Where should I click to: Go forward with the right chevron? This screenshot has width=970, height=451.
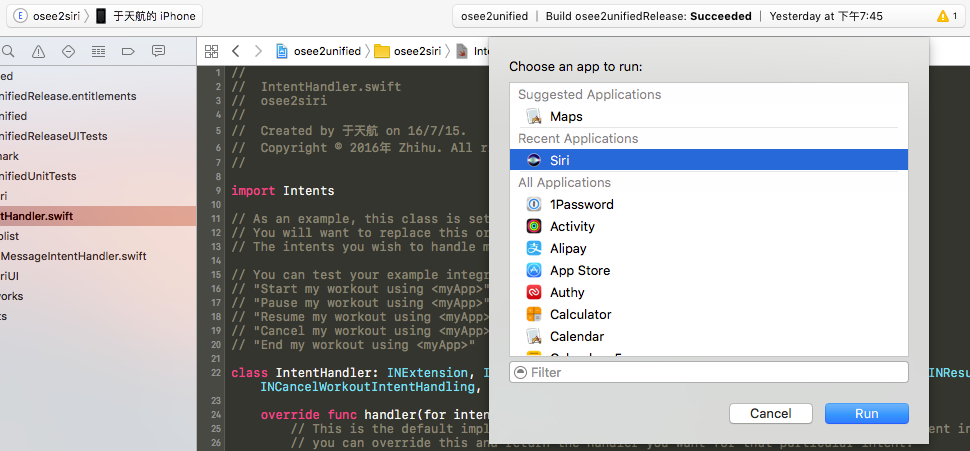tap(259, 51)
